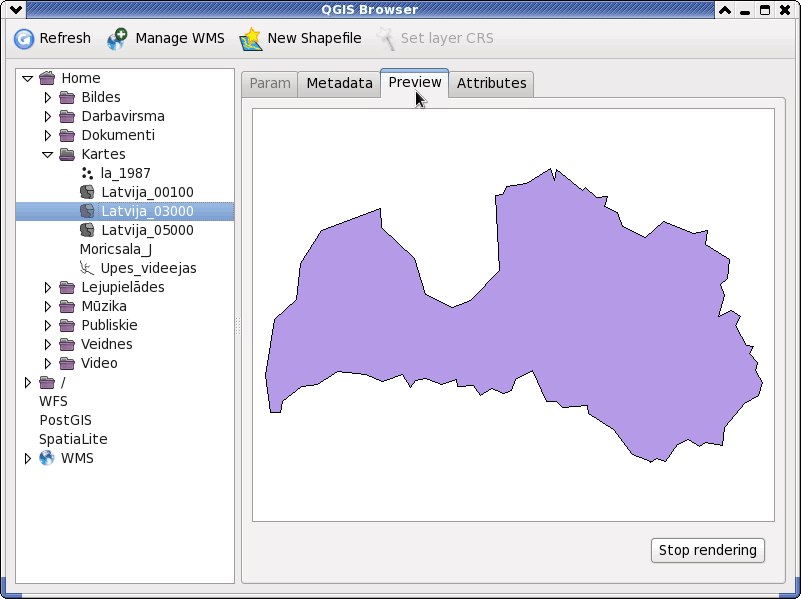
Task: Expand the Publiskie folder
Action: point(48,325)
